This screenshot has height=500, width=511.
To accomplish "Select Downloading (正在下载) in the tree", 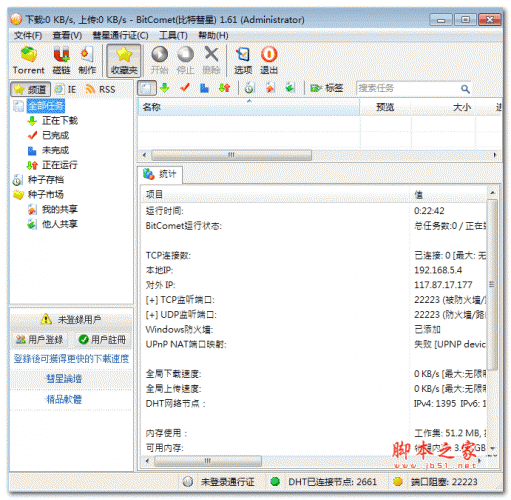I will (x=59, y=121).
